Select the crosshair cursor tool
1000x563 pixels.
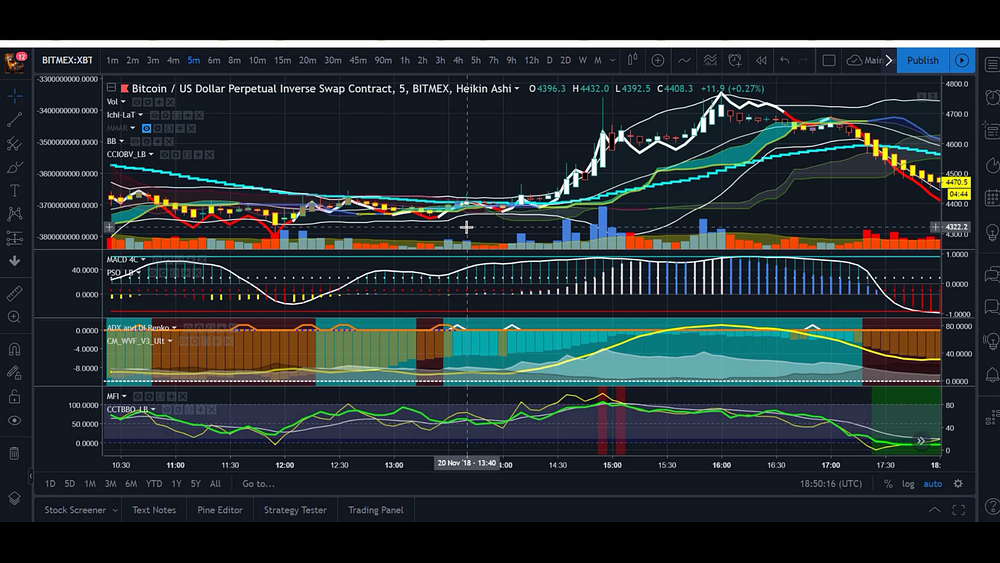pos(15,96)
